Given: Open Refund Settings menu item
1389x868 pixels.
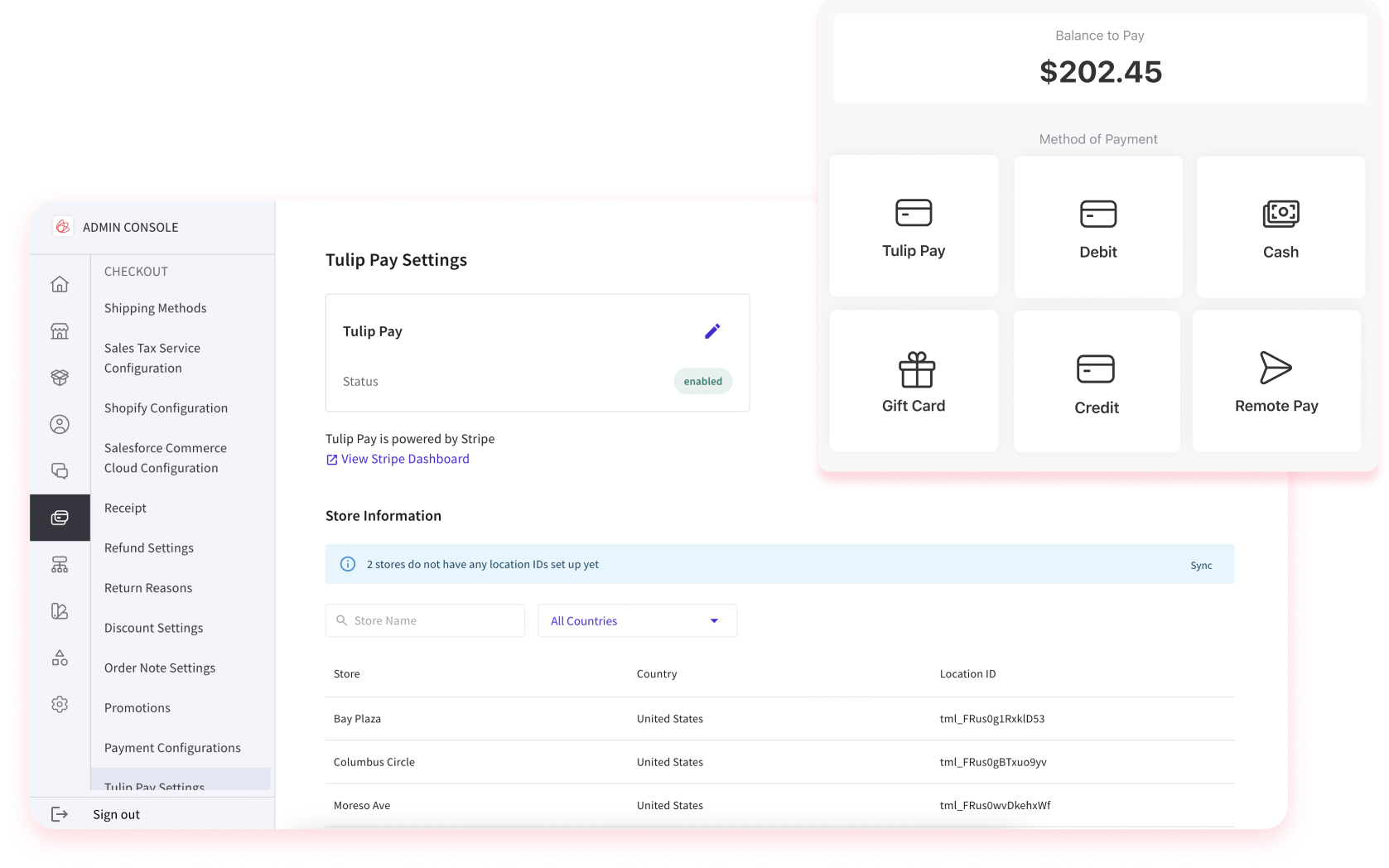Looking at the screenshot, I should (149, 548).
